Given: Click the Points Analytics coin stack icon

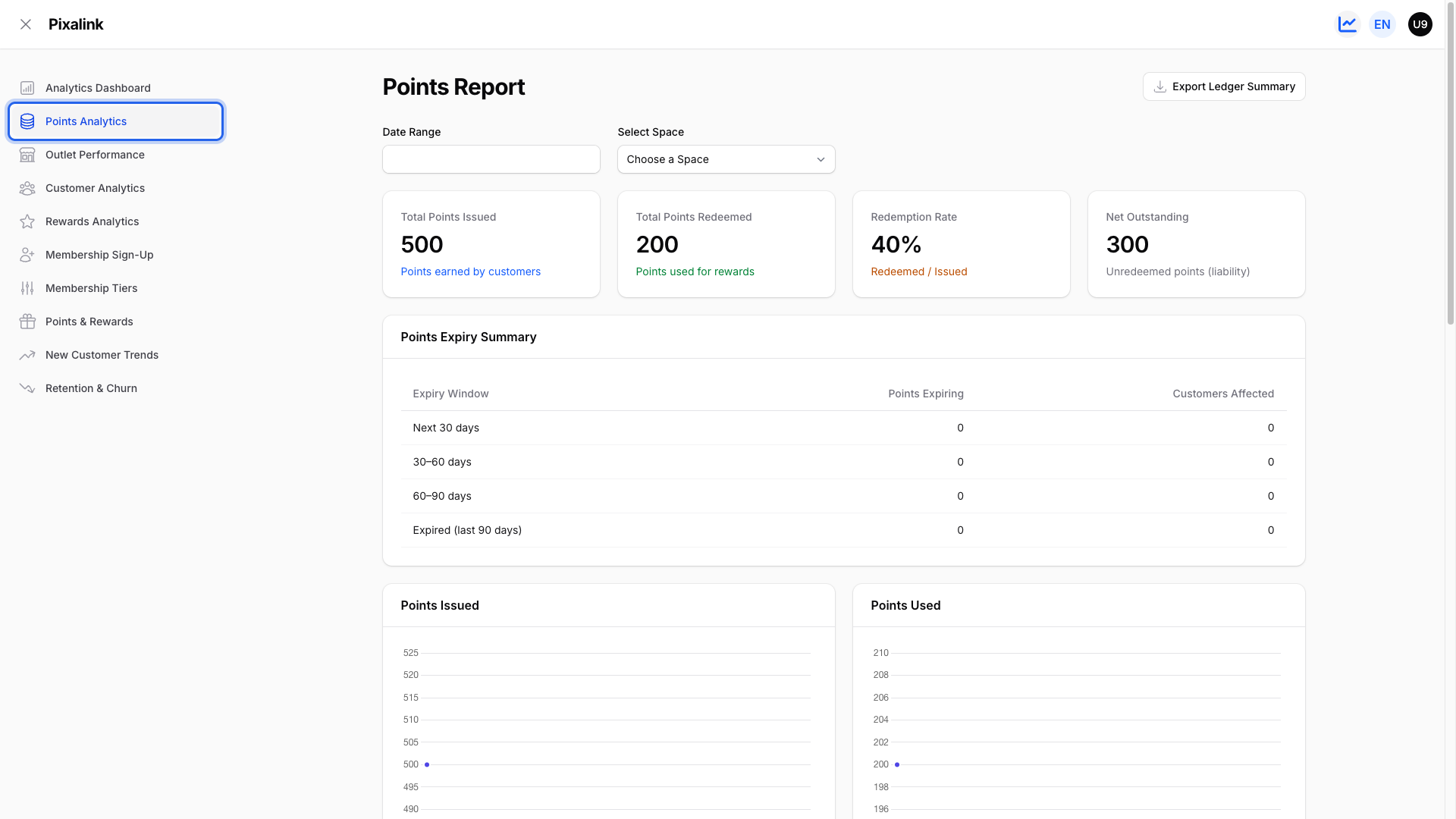Looking at the screenshot, I should [27, 121].
